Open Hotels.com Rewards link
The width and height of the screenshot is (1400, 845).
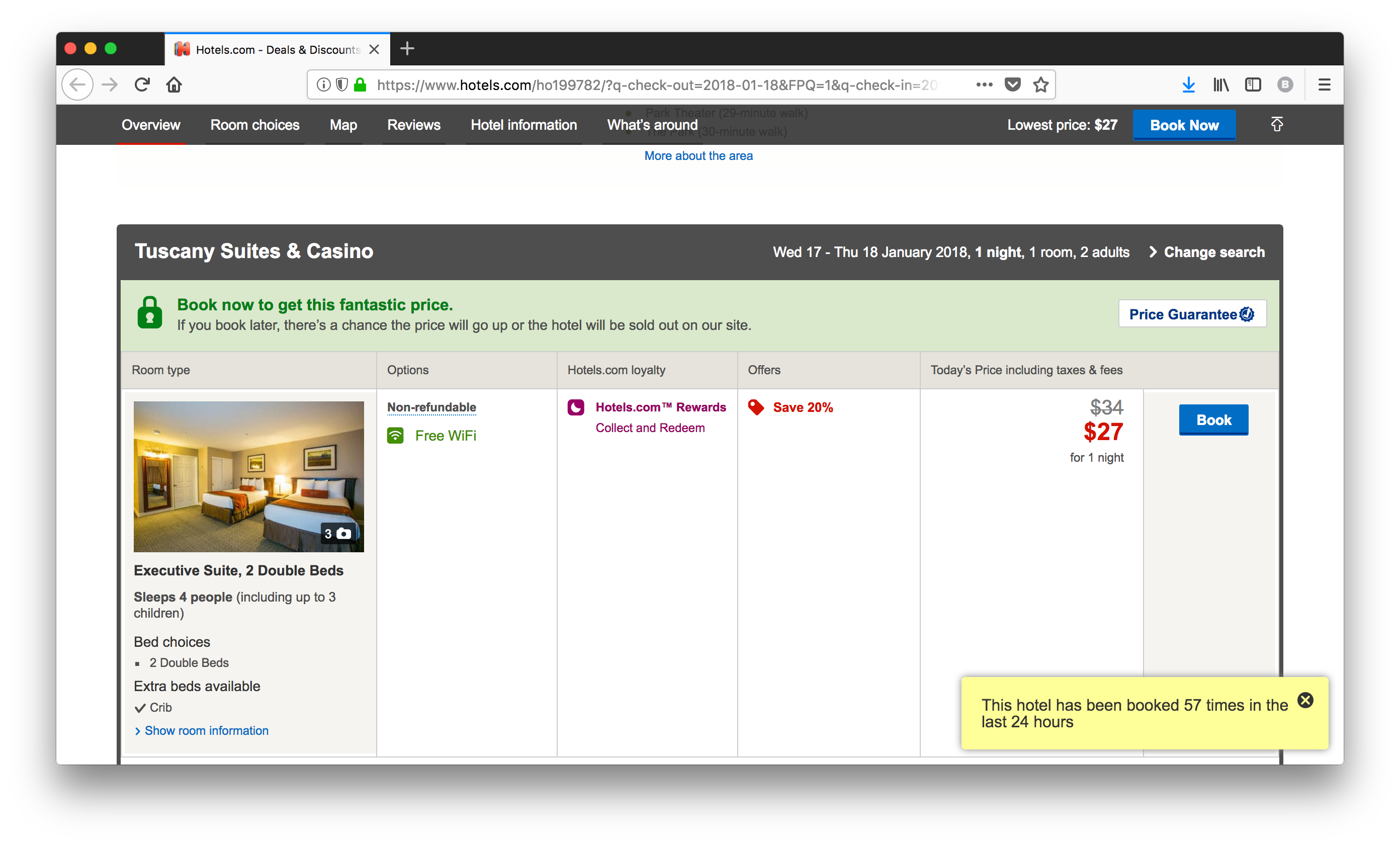[661, 407]
